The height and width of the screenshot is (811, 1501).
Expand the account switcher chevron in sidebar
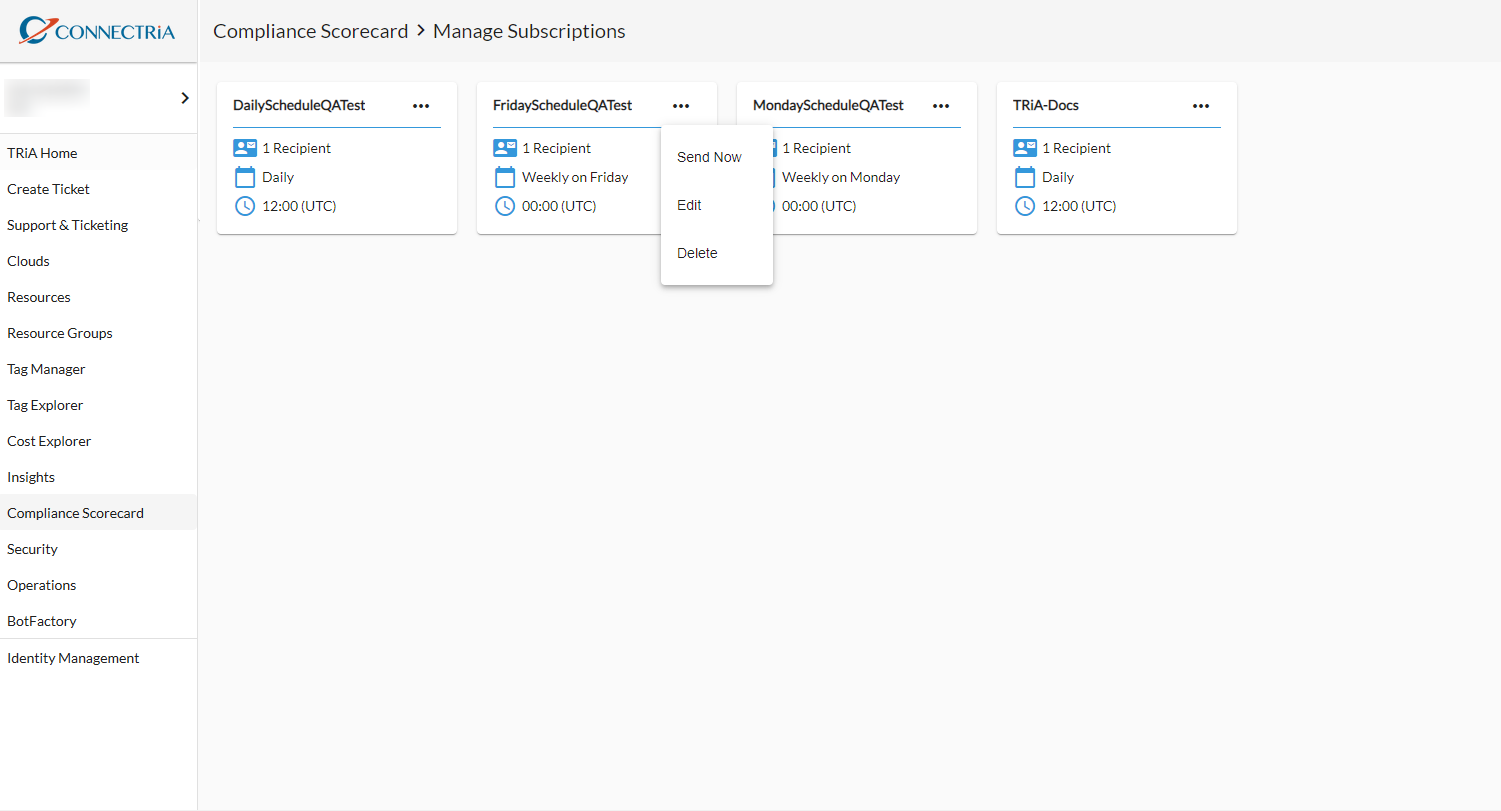point(185,98)
